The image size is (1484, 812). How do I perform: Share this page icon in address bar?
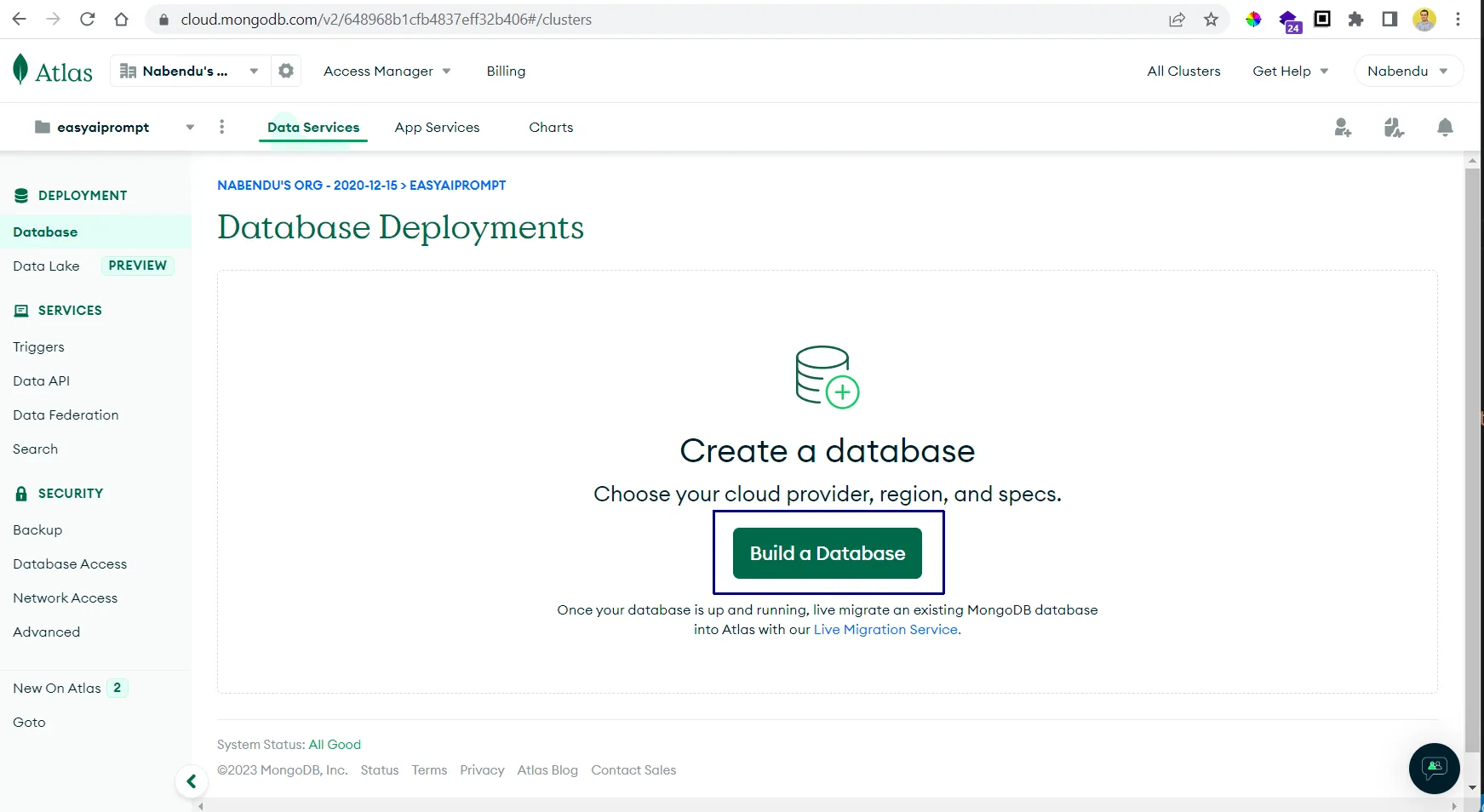pyautogui.click(x=1177, y=19)
